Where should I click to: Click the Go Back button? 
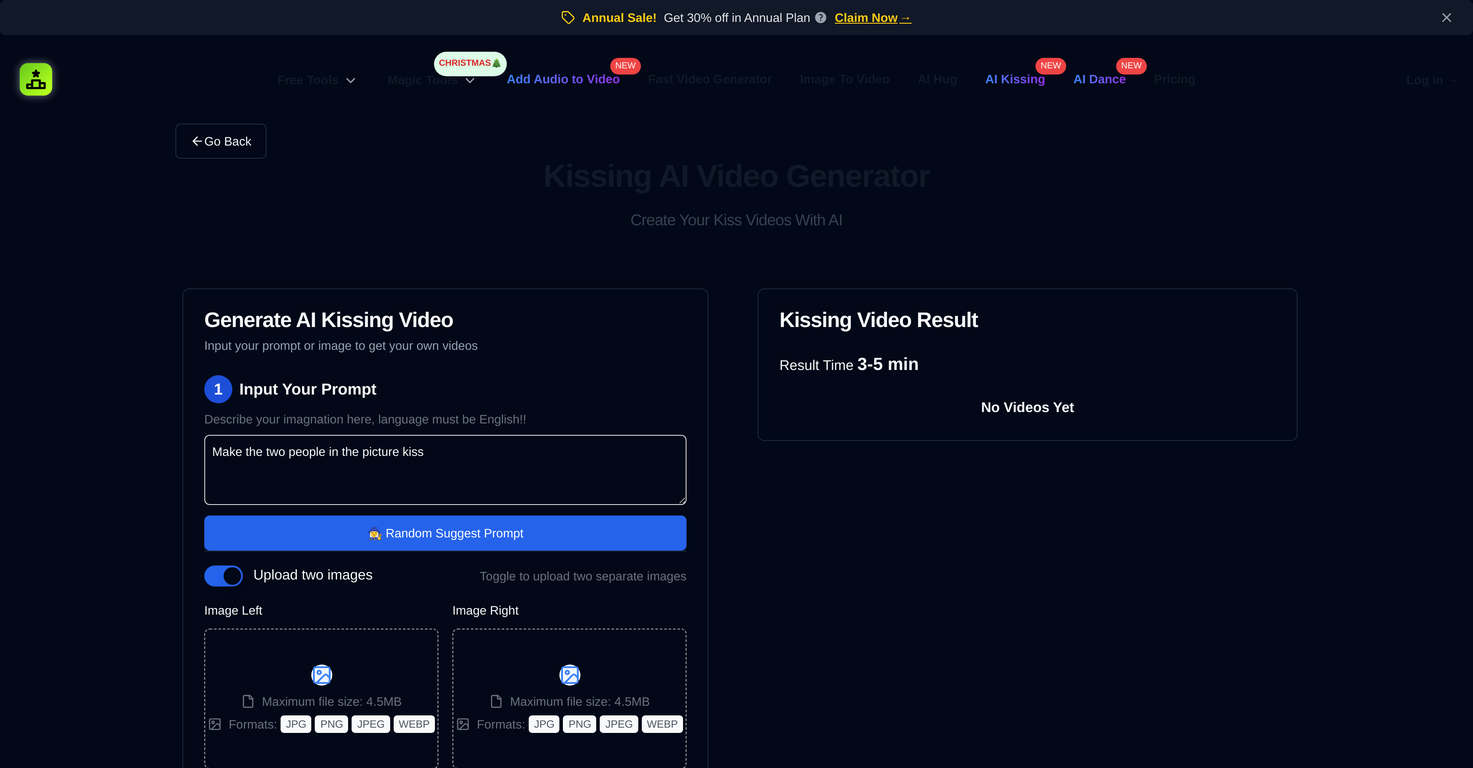click(x=221, y=141)
